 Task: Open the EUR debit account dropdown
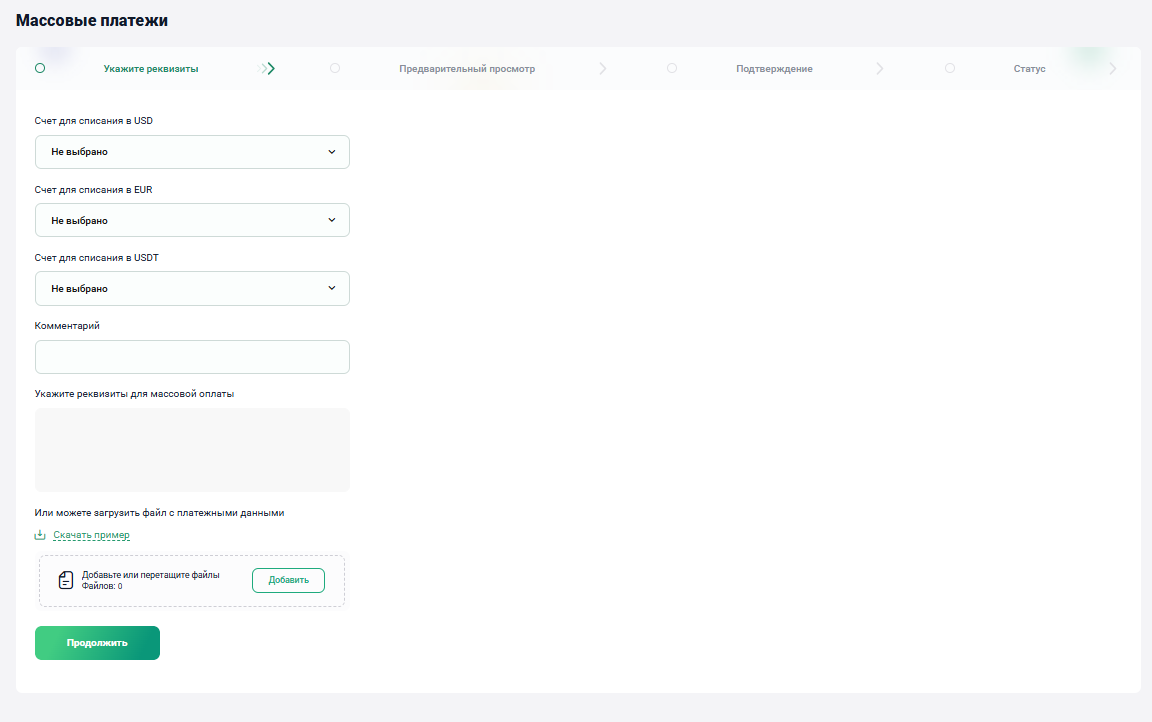(192, 220)
